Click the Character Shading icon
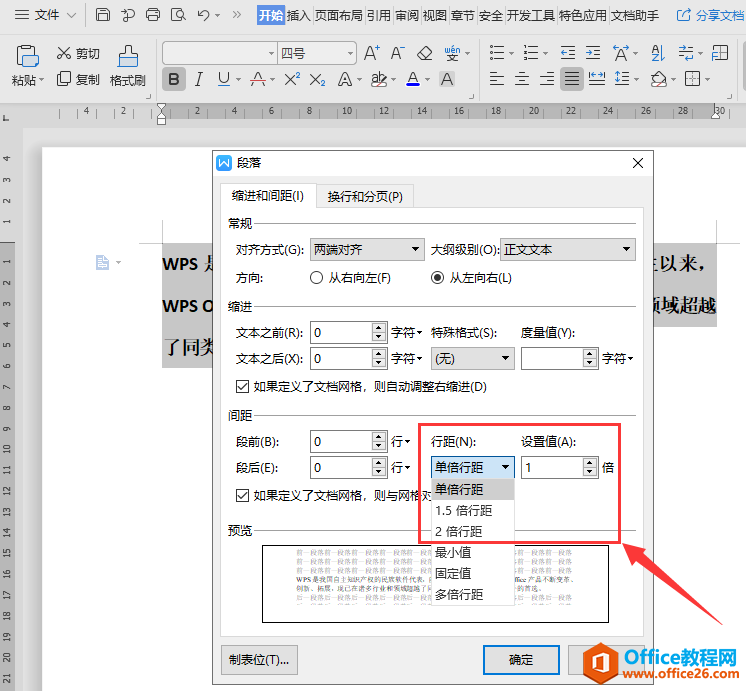746x691 pixels. (447, 79)
